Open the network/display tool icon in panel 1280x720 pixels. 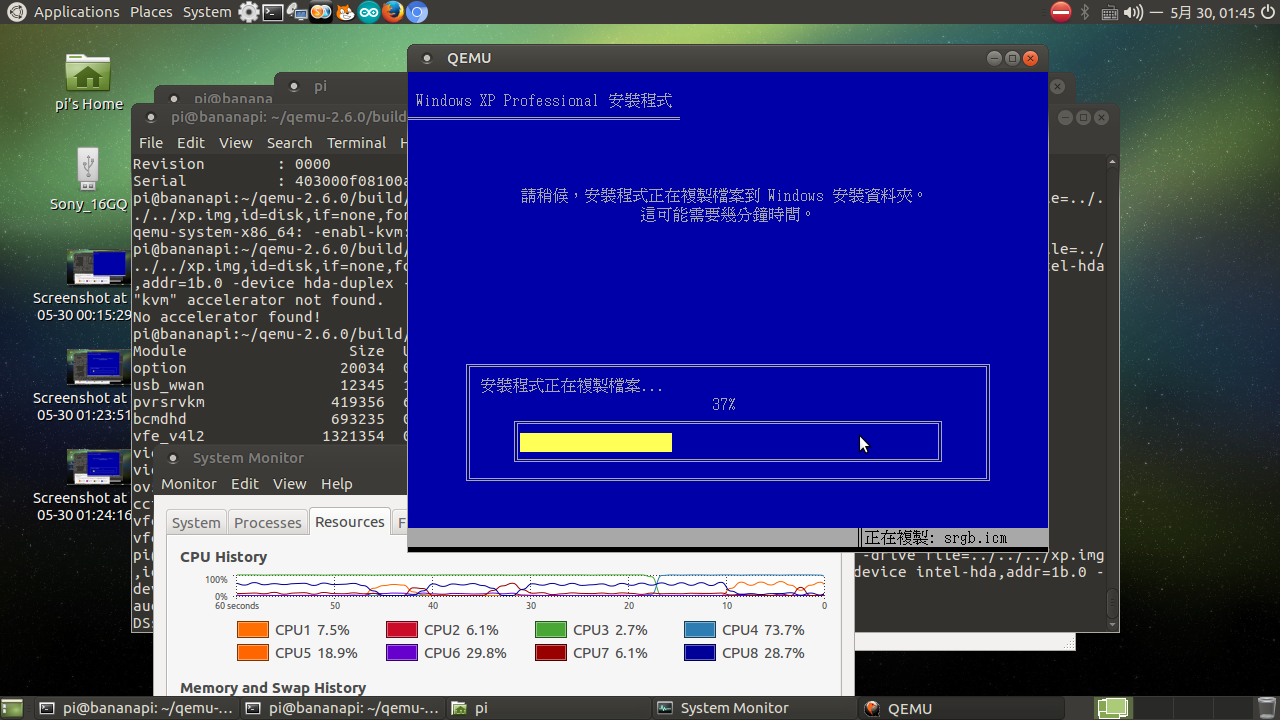[x=296, y=12]
